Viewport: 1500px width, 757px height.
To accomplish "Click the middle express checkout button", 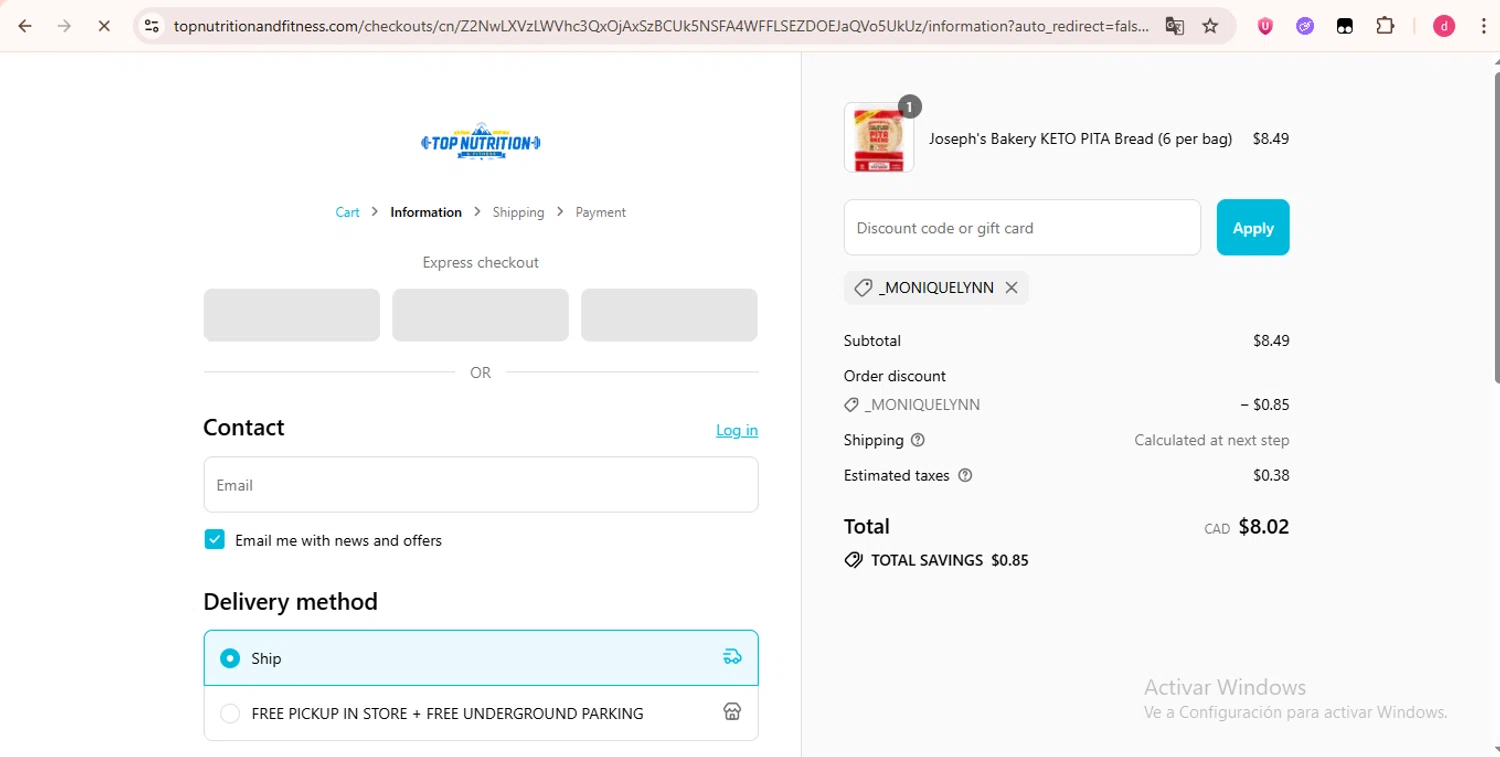I will coord(480,315).
